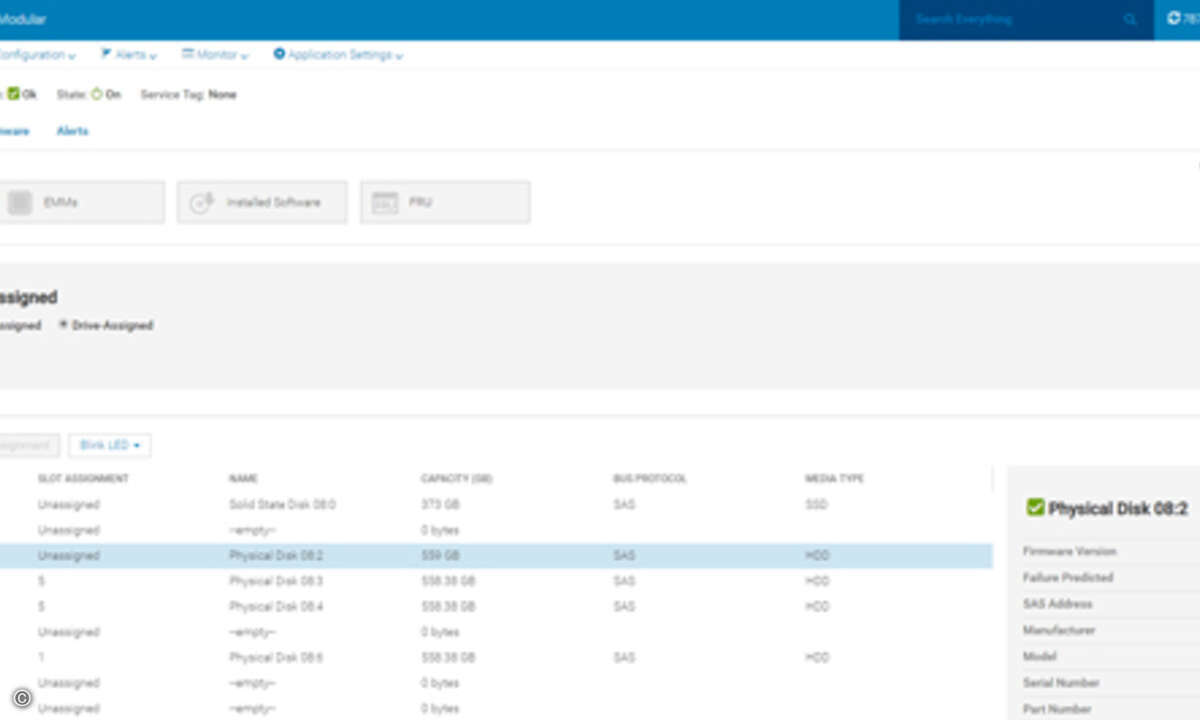Click the Installed Software disc icon

click(x=202, y=202)
